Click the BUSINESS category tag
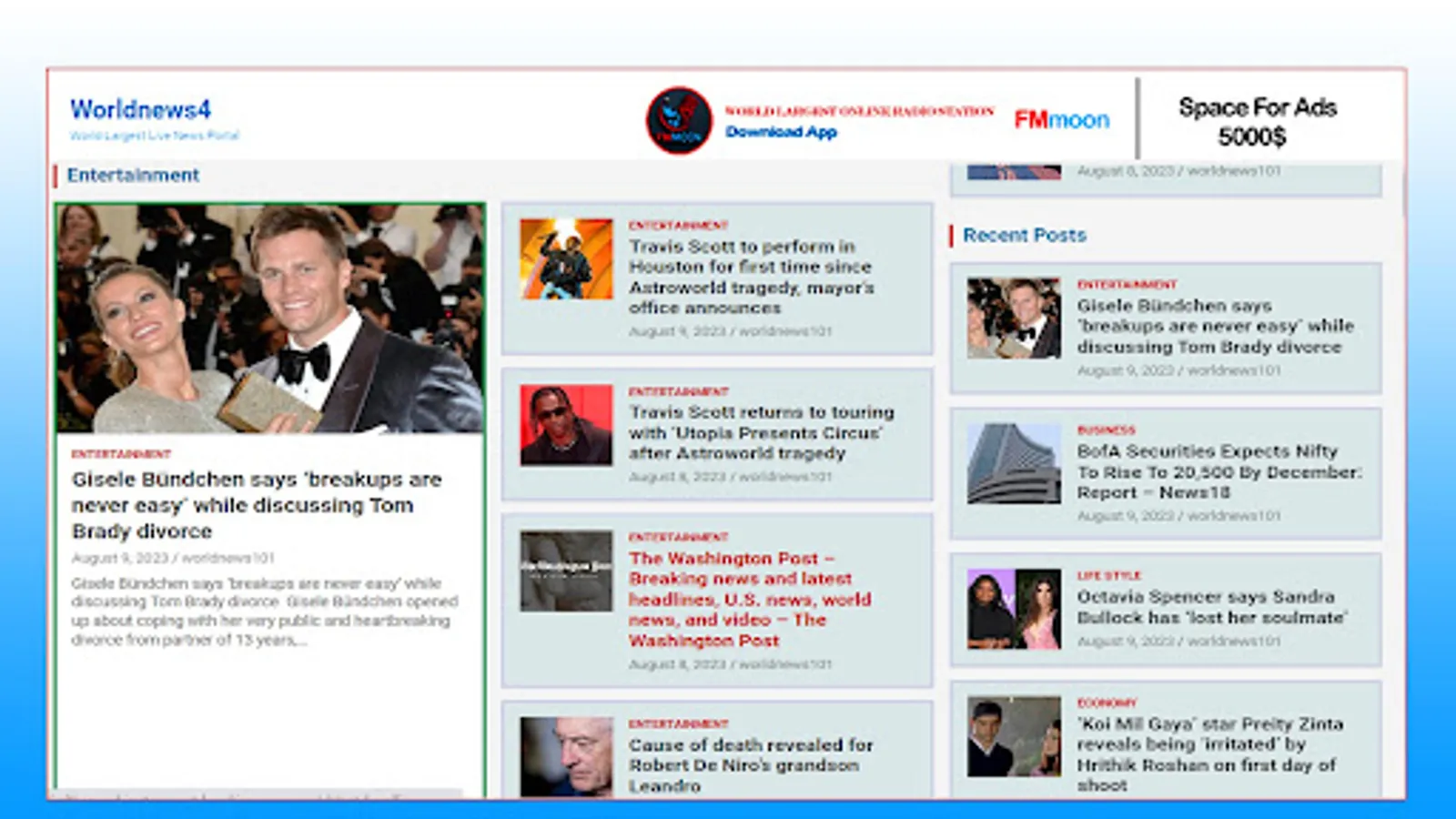 tap(1107, 430)
